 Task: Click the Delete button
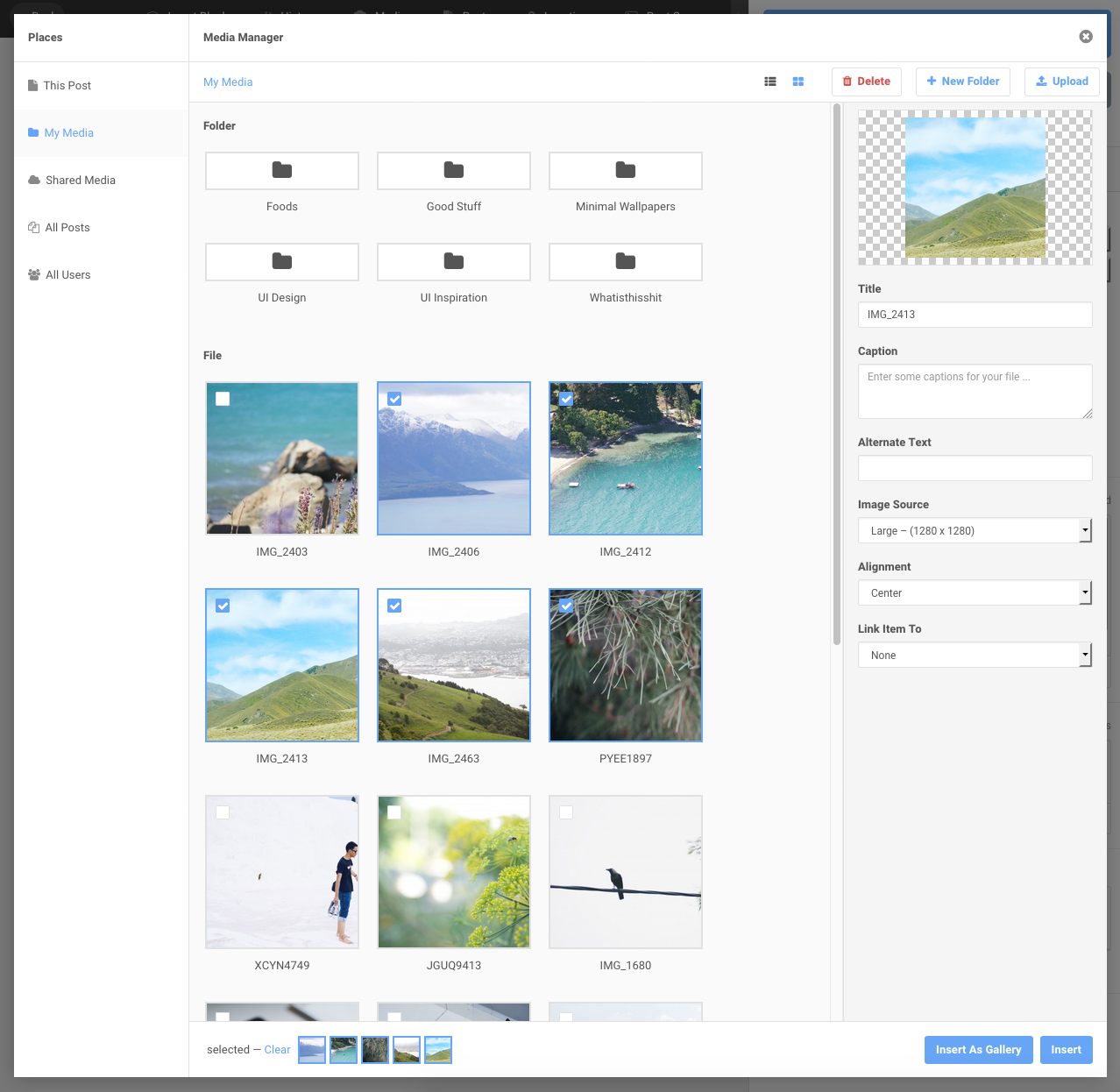867,82
